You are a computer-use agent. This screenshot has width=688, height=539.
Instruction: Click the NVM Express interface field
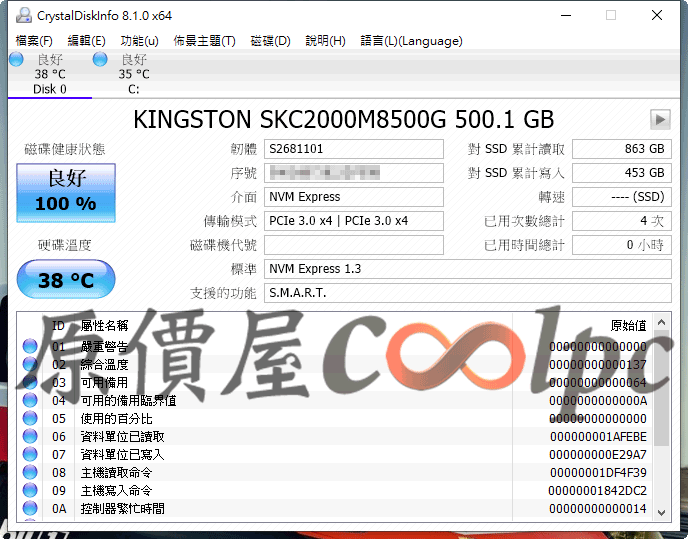[354, 197]
